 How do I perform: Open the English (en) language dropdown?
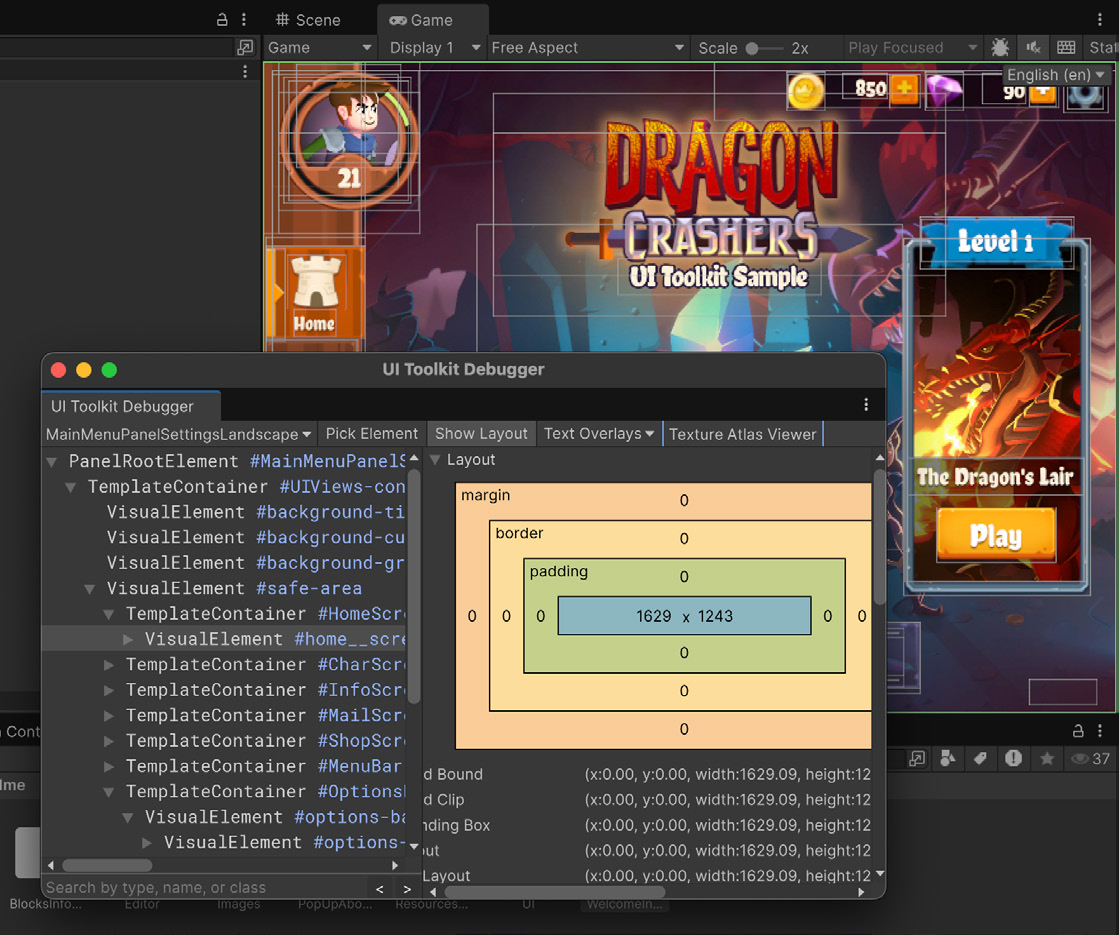coord(1055,75)
